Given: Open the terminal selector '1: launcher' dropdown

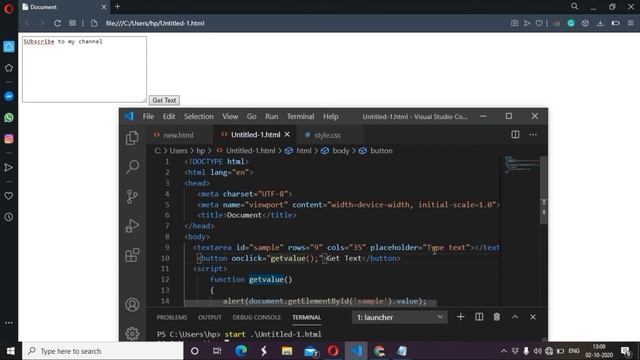Looking at the screenshot, I should 400,317.
